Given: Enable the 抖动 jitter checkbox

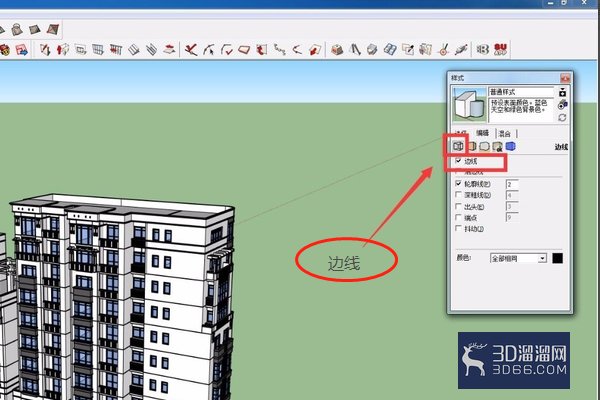Looking at the screenshot, I should click(x=458, y=229).
